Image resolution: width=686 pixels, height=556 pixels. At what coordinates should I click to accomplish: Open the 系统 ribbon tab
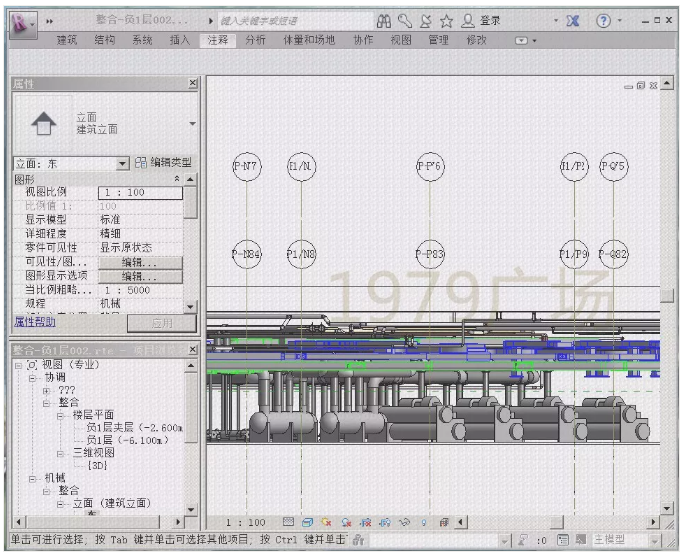pos(142,40)
